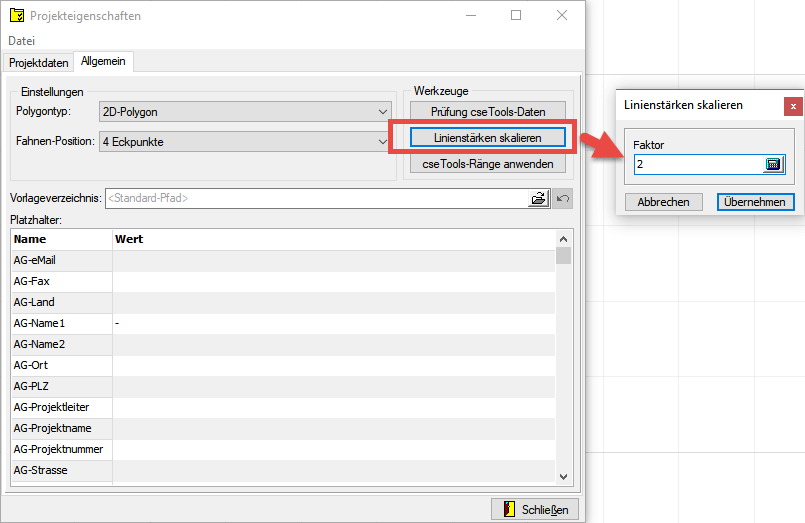Screen dimensions: 805x523
Task: Close the Linienstärken skalieren dialog
Action: coord(792,105)
